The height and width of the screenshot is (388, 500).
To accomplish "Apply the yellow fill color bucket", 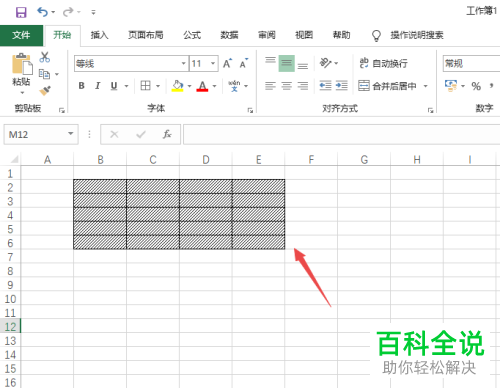I will click(x=178, y=86).
